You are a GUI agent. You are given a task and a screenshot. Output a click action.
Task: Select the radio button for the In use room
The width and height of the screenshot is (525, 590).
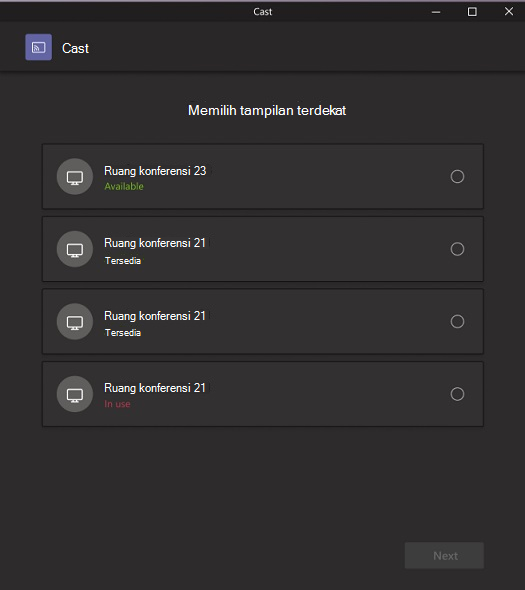pos(457,394)
